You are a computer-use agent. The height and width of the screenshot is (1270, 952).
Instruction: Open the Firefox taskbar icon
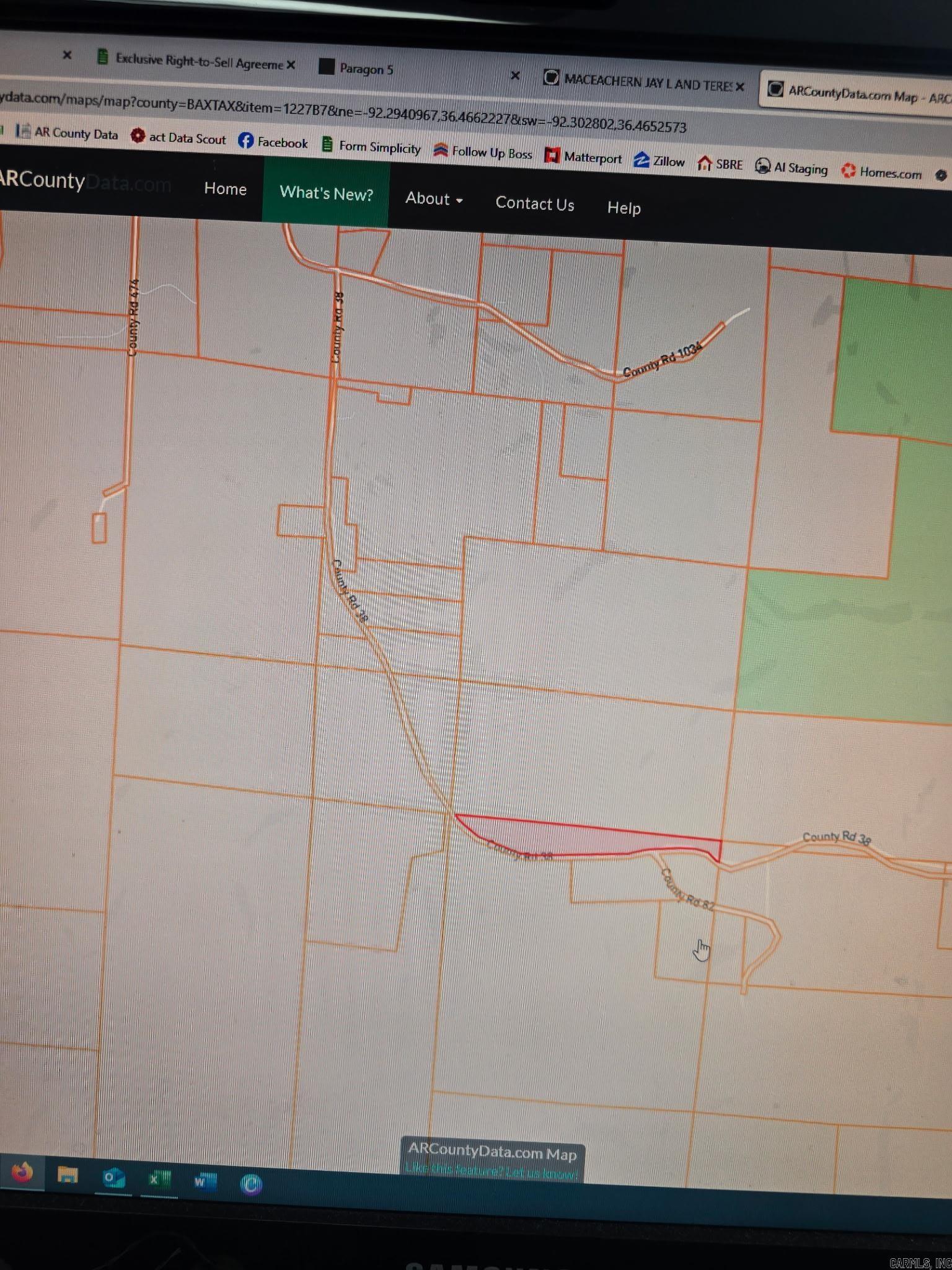point(22,1173)
